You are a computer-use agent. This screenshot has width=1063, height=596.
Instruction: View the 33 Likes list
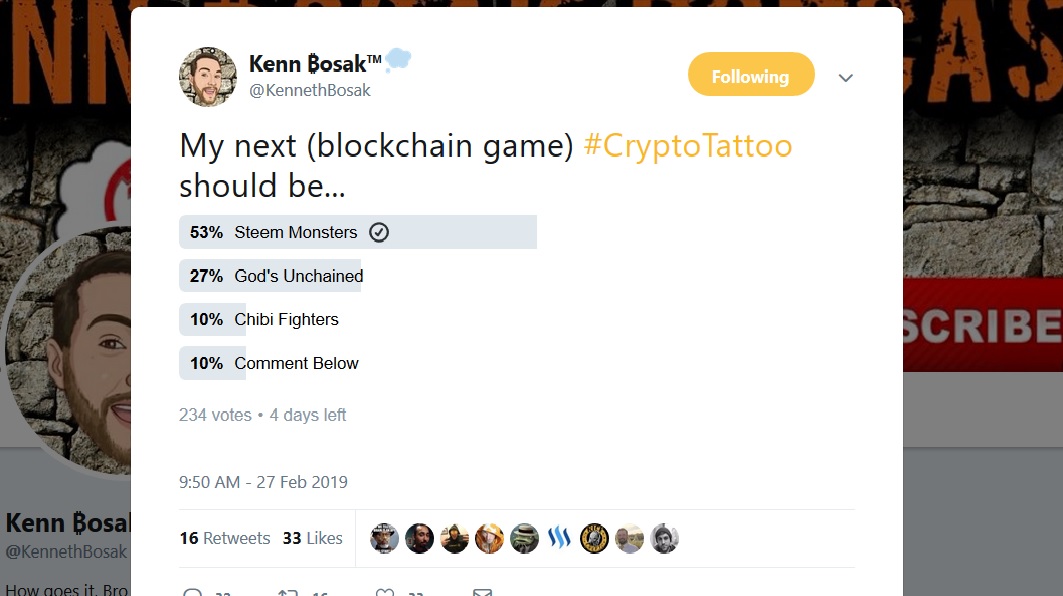[x=312, y=538]
